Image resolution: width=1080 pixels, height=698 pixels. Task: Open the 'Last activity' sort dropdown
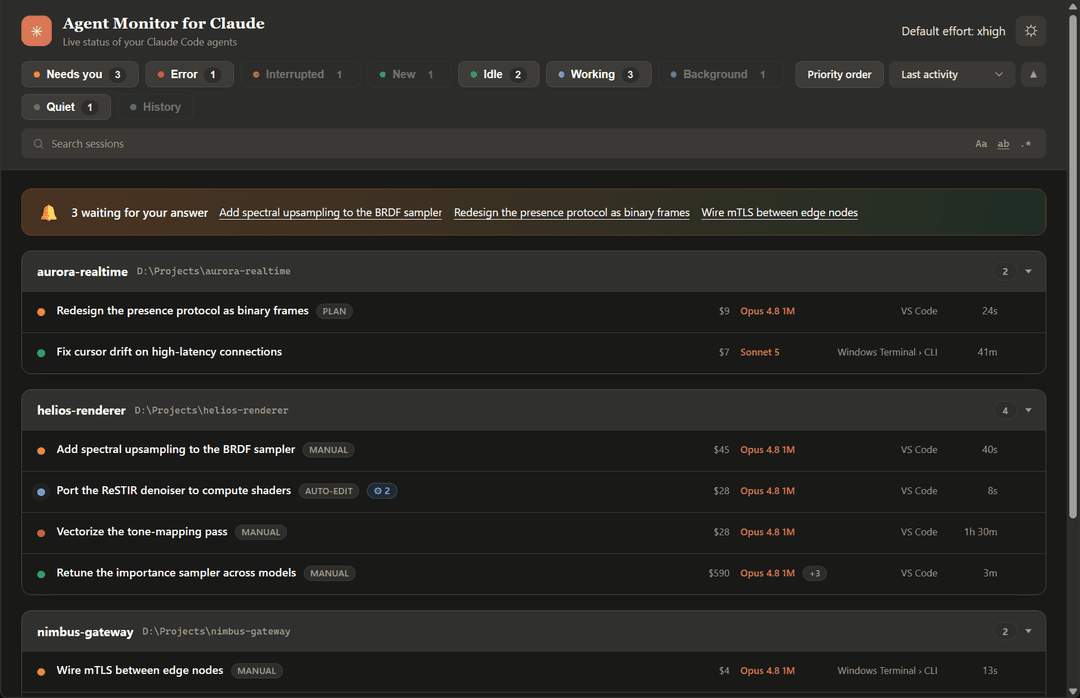coord(952,74)
